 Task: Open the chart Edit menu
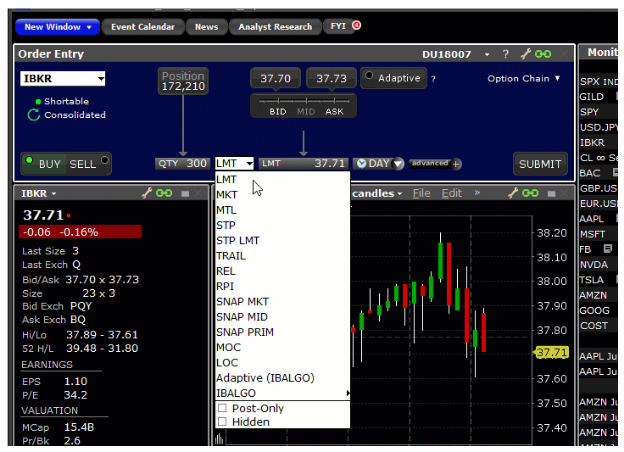tap(452, 193)
